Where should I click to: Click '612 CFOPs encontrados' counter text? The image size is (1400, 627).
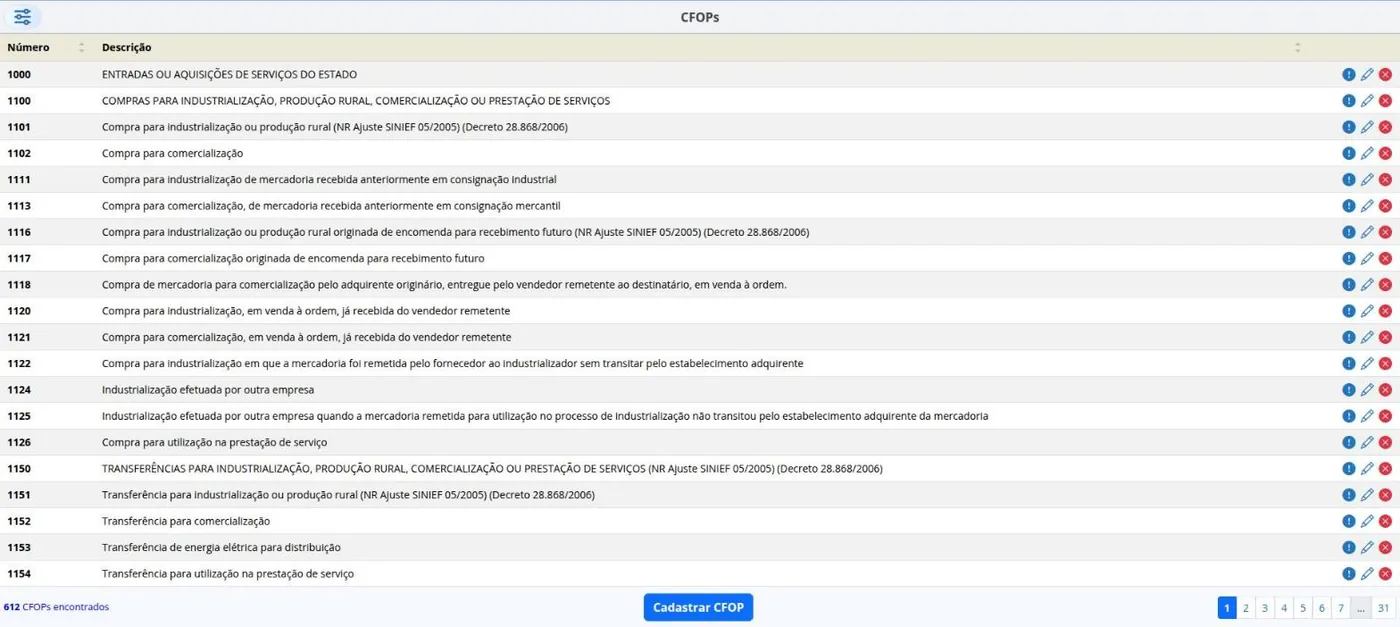click(x=56, y=607)
